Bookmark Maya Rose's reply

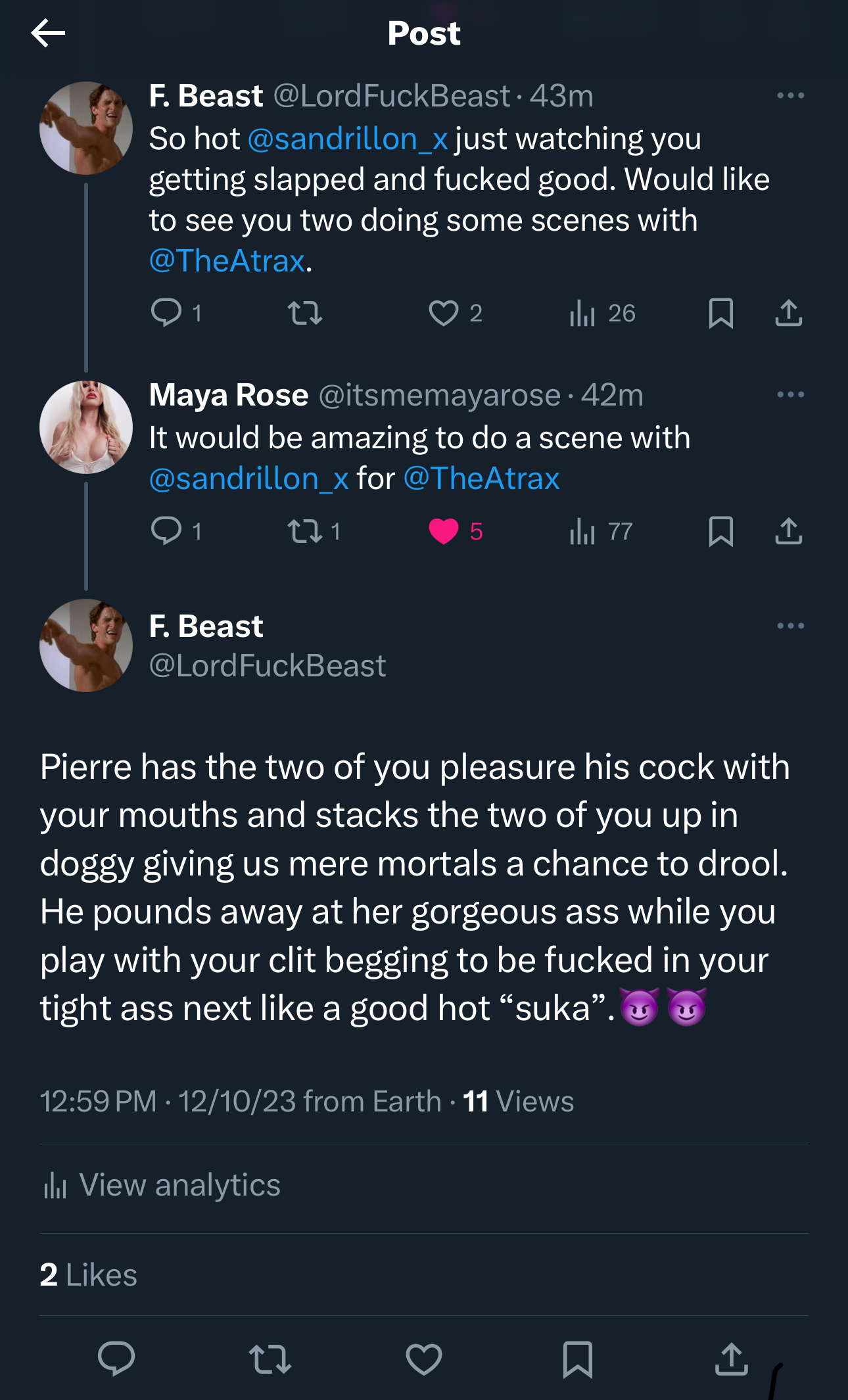pyautogui.click(x=721, y=531)
